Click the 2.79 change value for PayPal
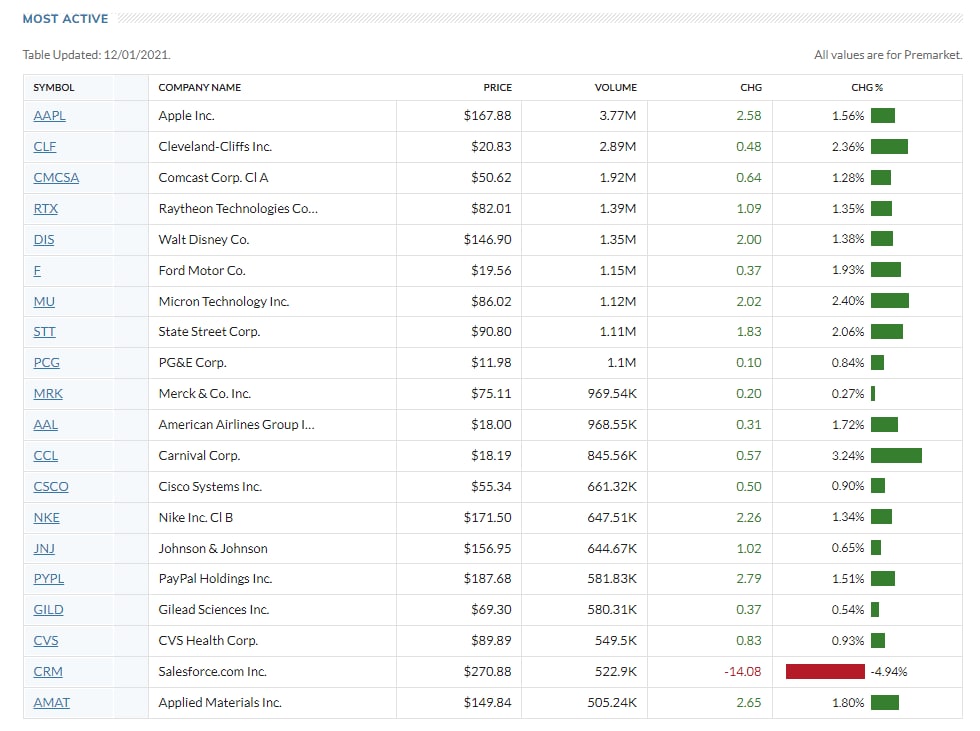980x731 pixels. (749, 579)
